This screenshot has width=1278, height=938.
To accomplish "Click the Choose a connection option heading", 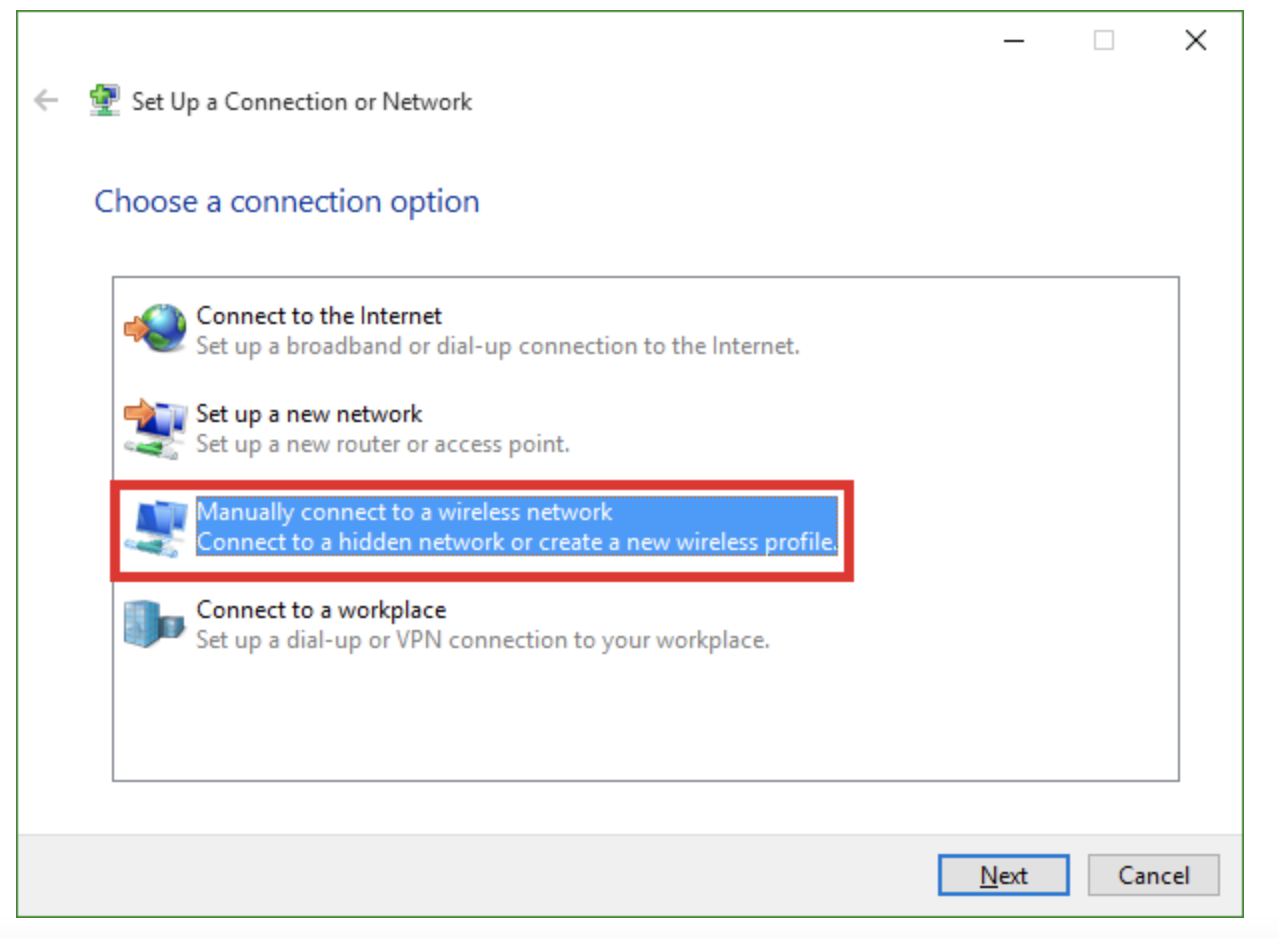I will (x=287, y=202).
